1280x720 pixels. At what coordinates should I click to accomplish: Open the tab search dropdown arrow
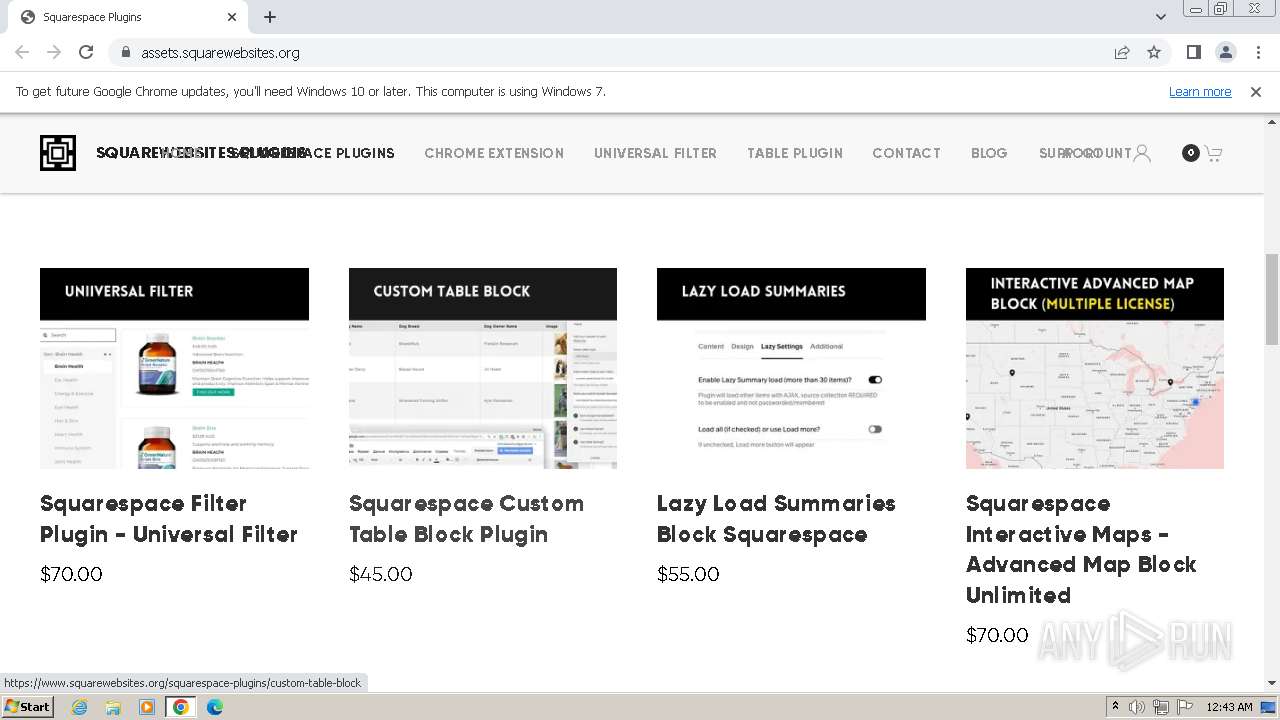[1160, 17]
